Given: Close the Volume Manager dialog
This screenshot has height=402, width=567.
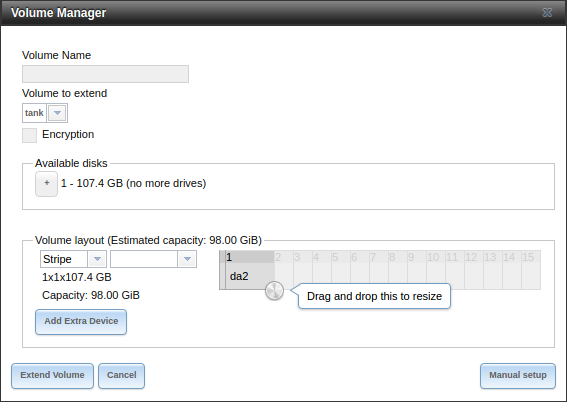Looking at the screenshot, I should pyautogui.click(x=547, y=13).
